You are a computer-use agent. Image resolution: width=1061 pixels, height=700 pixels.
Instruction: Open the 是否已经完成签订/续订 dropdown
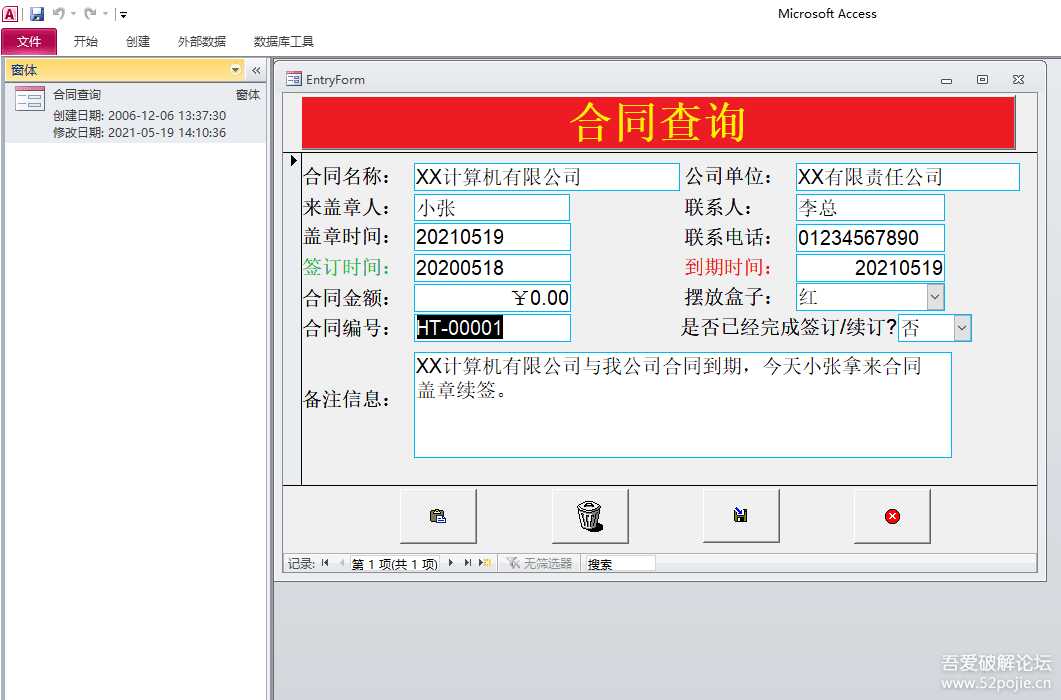(962, 328)
